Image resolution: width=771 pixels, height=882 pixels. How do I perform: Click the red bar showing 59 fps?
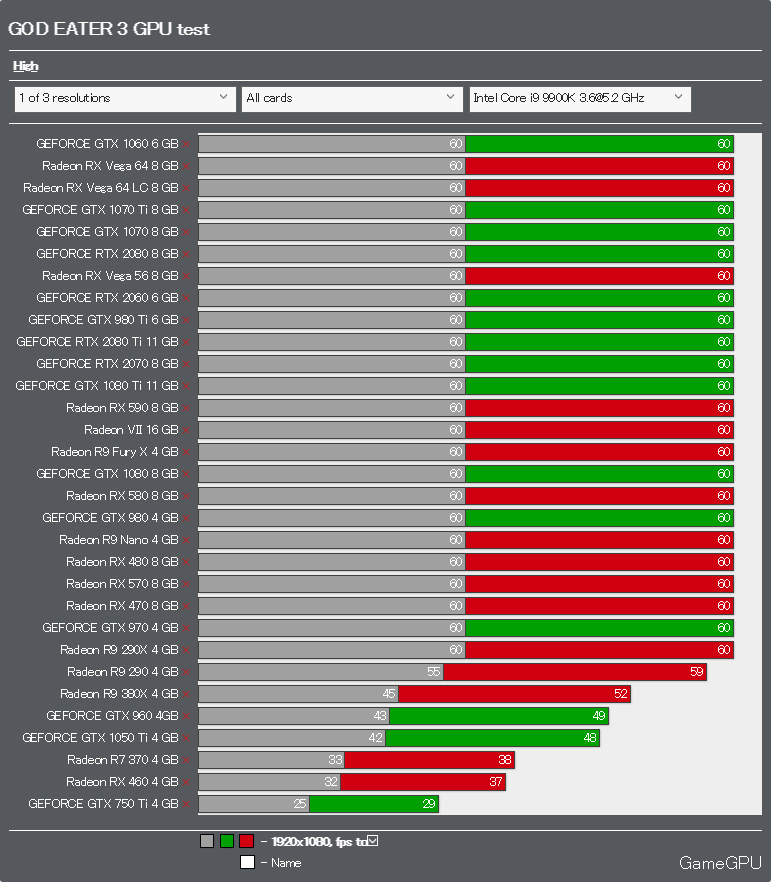575,672
